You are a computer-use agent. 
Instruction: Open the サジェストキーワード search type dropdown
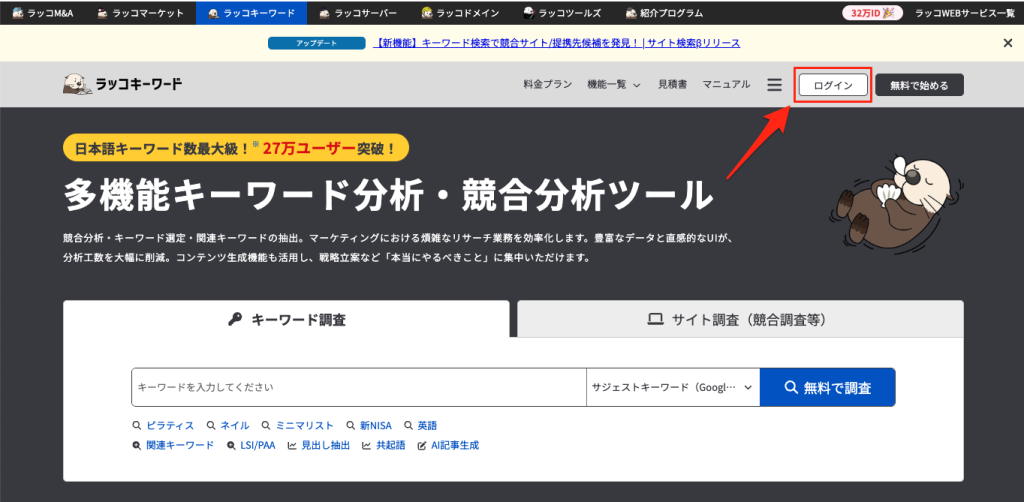pos(672,387)
